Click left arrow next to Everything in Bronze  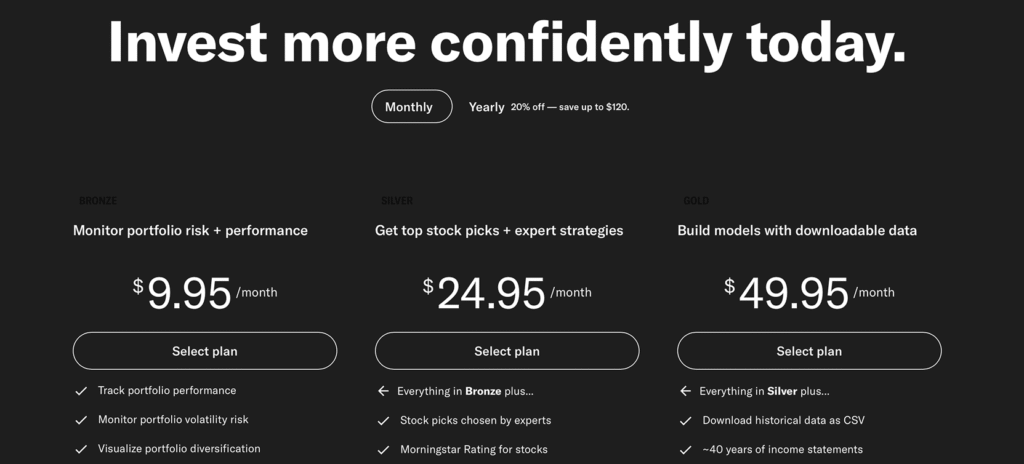coord(383,391)
